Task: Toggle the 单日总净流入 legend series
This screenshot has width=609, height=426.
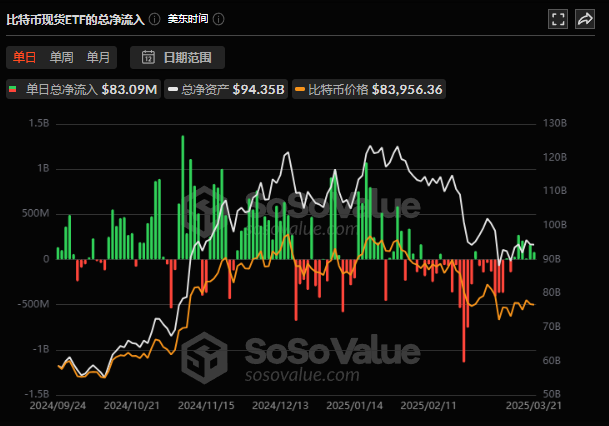Action: [x=84, y=89]
